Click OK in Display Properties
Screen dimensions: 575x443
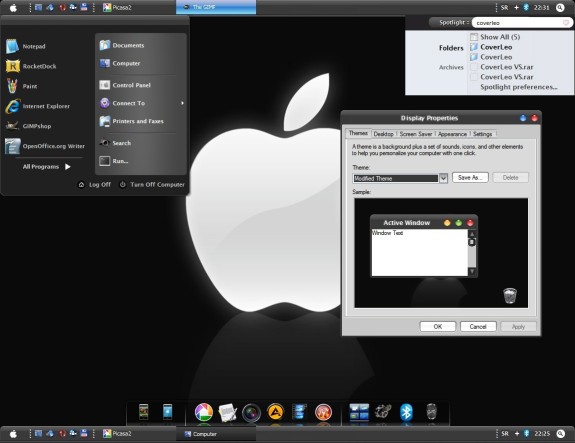point(437,326)
